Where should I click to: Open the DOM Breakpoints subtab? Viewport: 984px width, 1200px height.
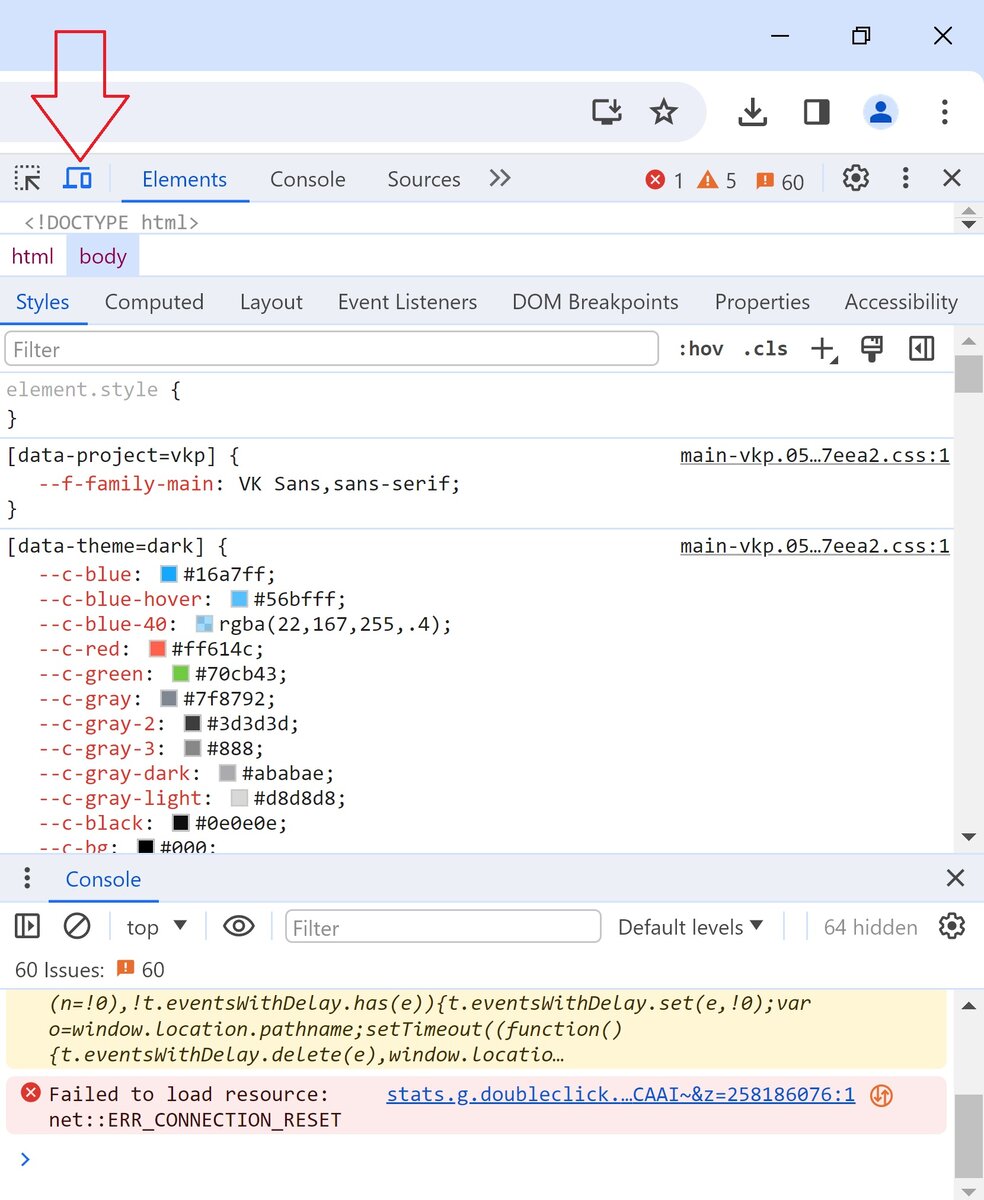(595, 302)
